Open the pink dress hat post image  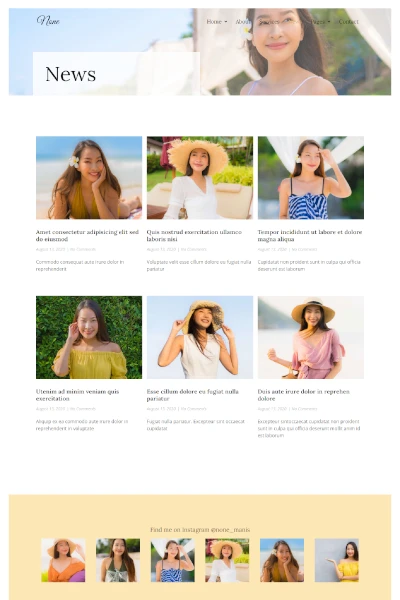311,337
